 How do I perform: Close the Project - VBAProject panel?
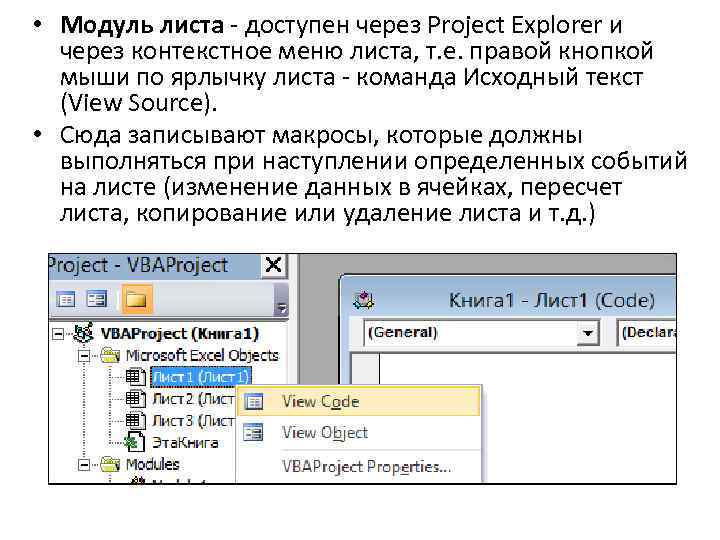point(274,265)
